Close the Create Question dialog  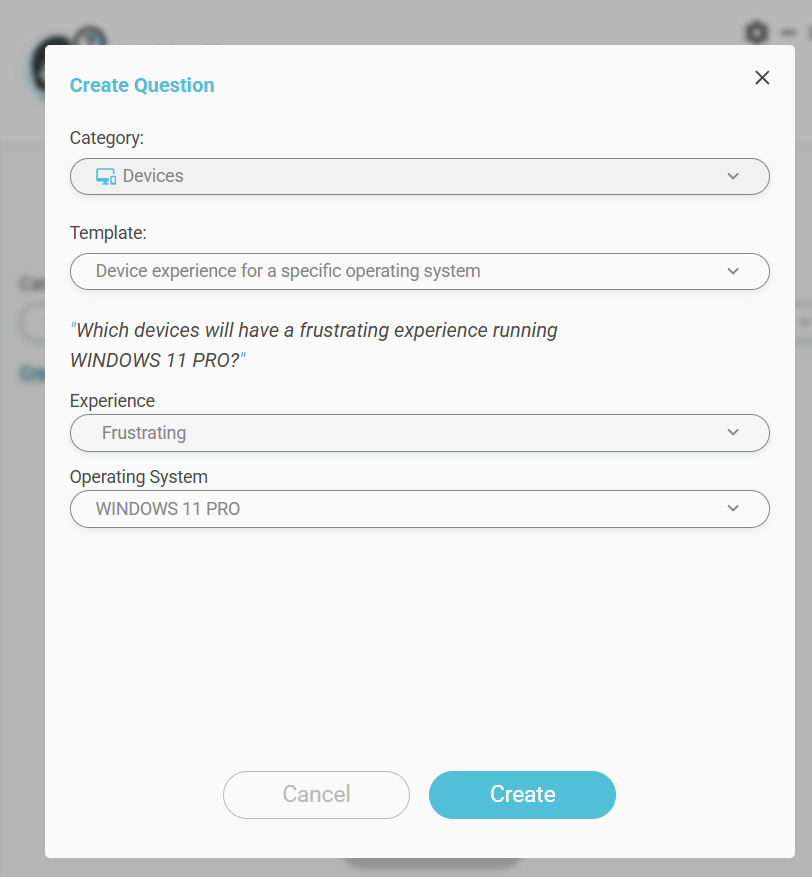[x=762, y=78]
